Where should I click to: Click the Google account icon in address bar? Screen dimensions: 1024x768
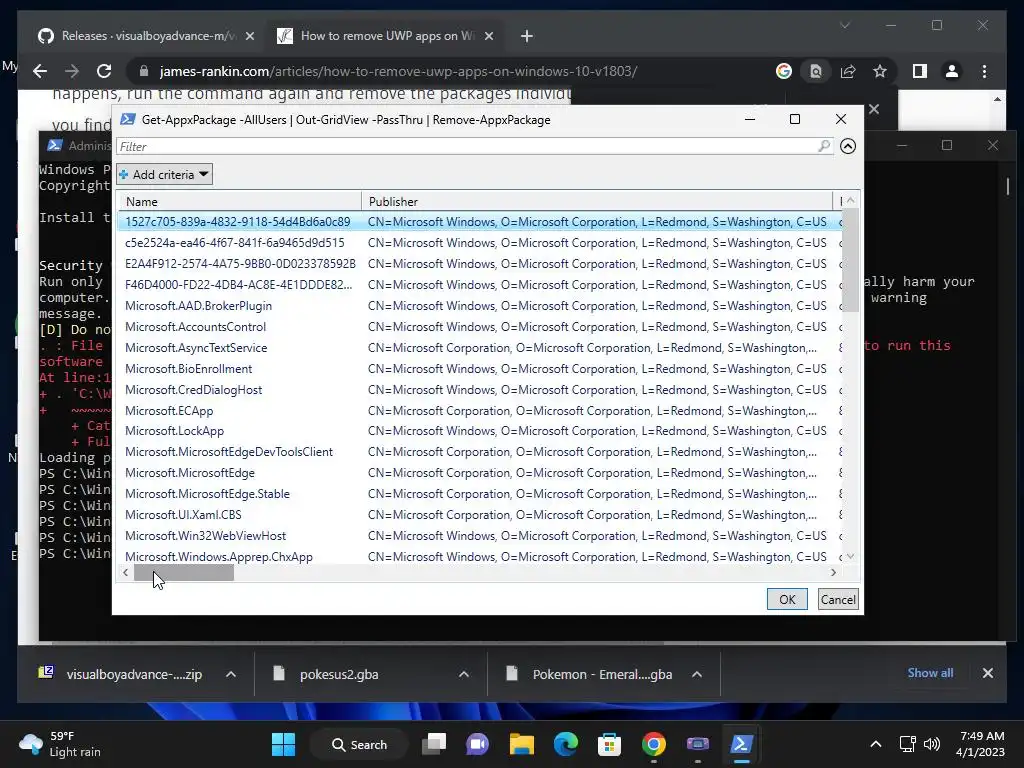[784, 71]
